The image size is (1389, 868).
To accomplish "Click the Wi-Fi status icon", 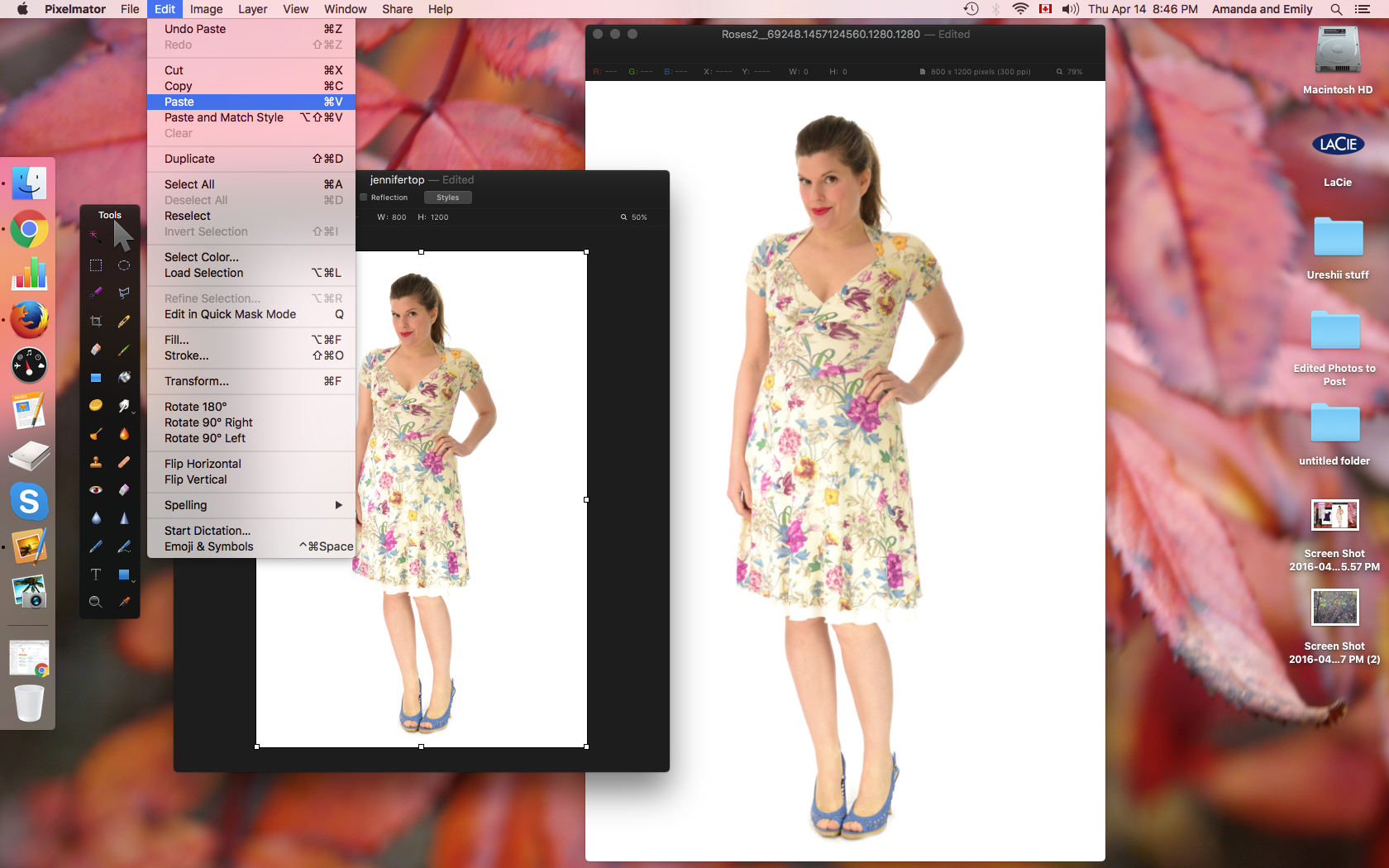I will point(1020,9).
